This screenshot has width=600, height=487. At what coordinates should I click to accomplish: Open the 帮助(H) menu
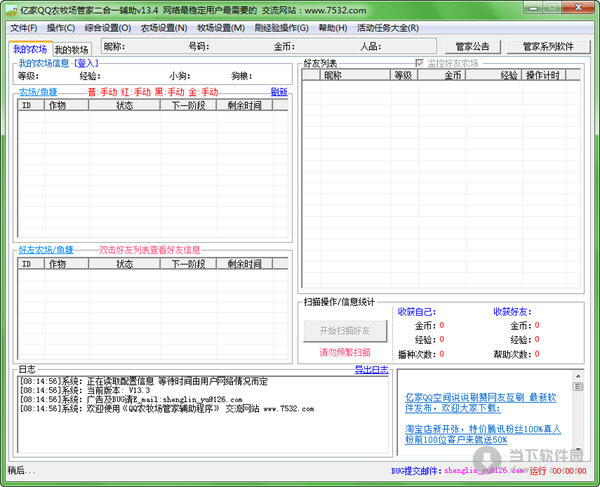[333, 28]
